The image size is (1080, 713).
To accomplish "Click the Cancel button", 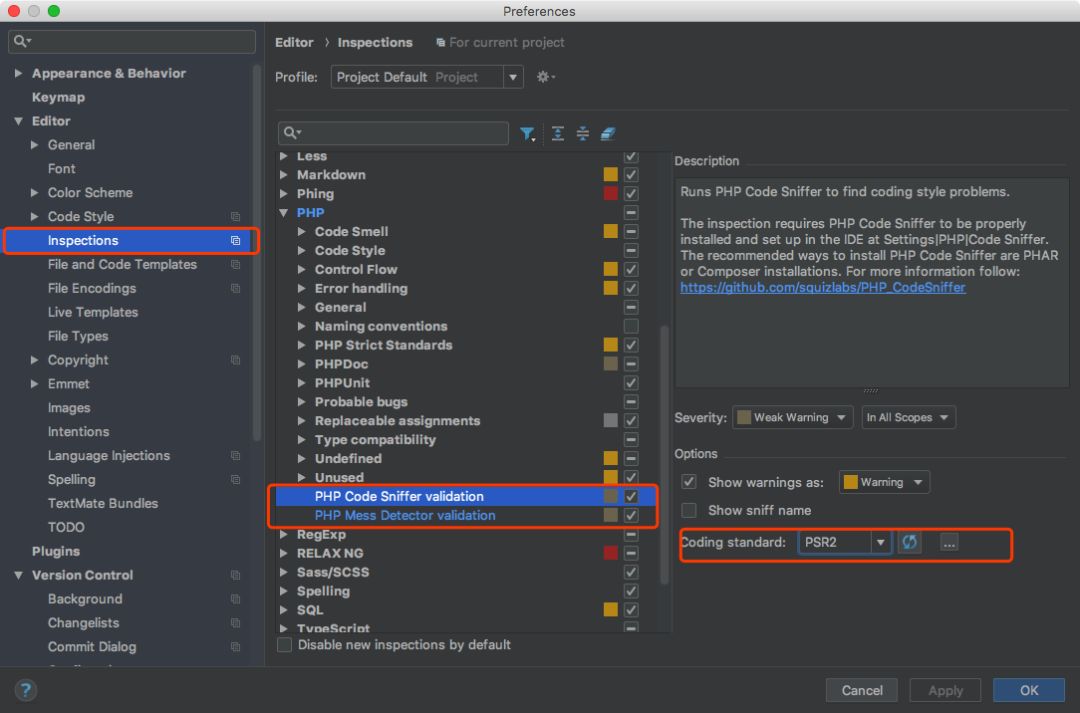I will [862, 690].
